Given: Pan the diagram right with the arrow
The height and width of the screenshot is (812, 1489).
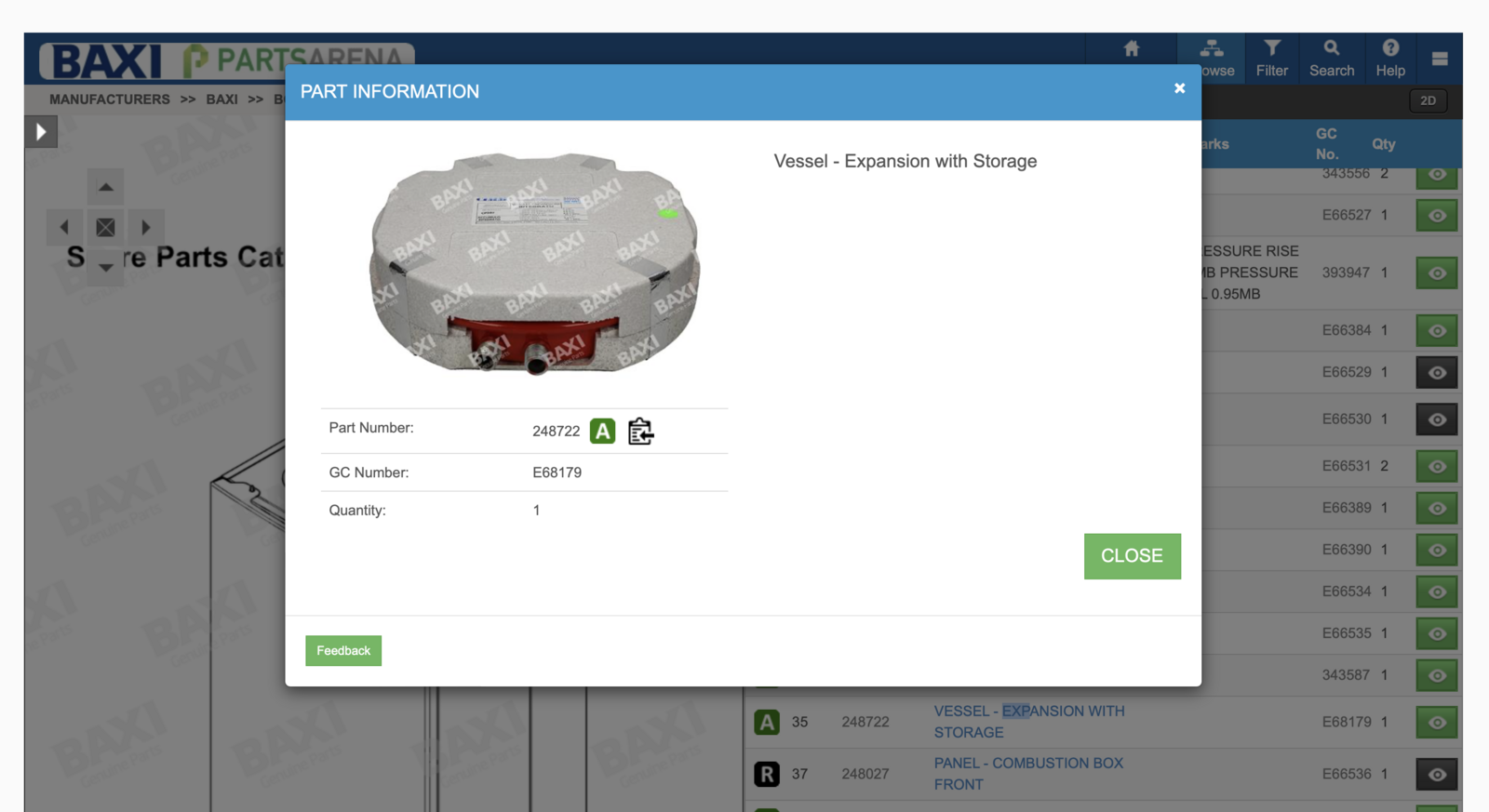Looking at the screenshot, I should click(x=145, y=227).
